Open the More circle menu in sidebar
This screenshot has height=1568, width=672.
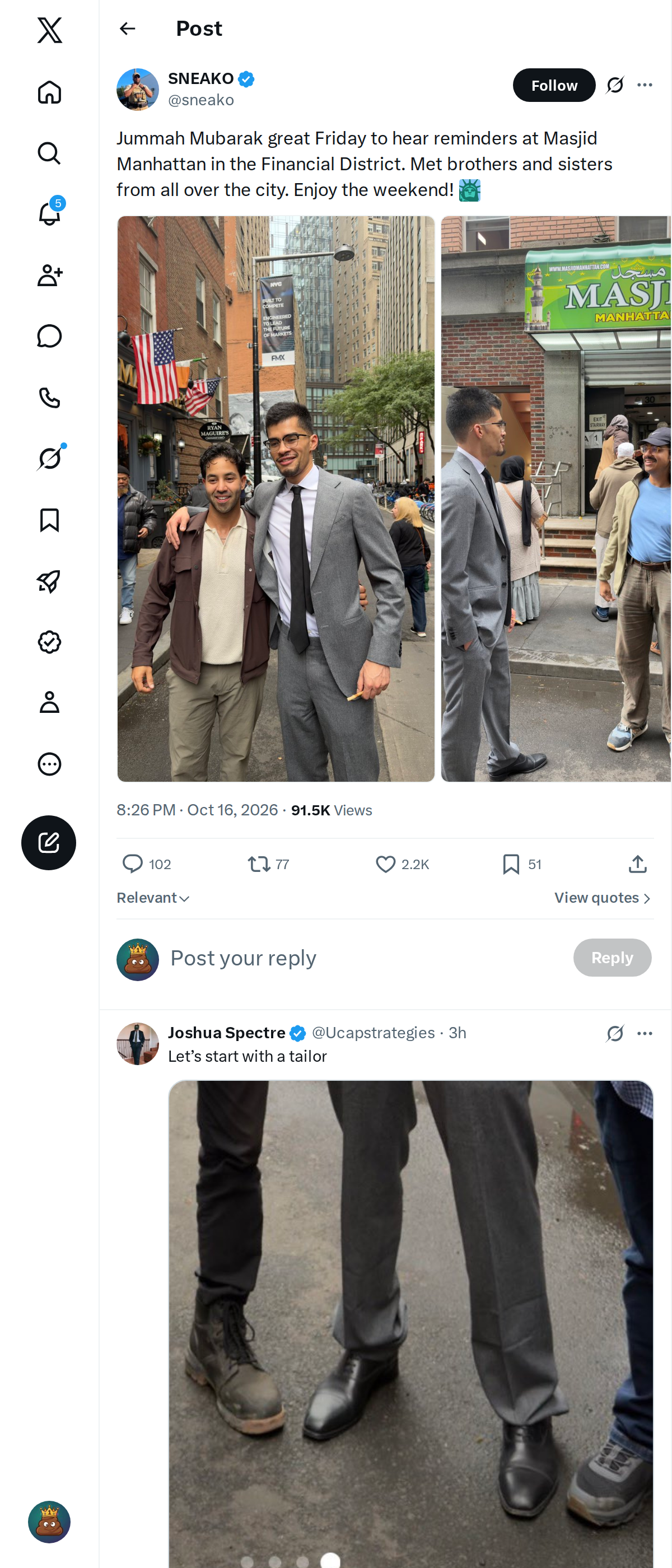point(49,763)
